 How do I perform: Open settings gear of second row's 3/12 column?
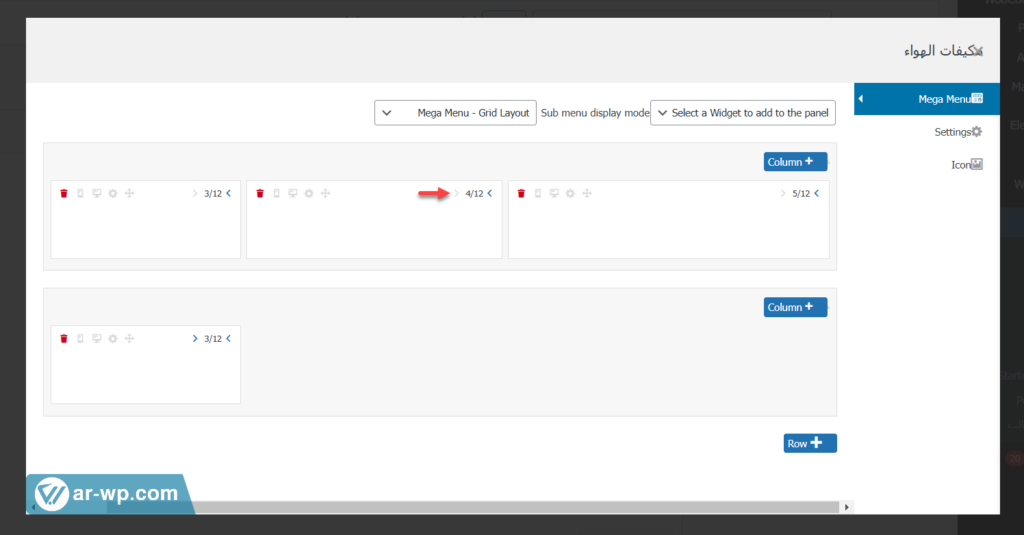[x=113, y=338]
